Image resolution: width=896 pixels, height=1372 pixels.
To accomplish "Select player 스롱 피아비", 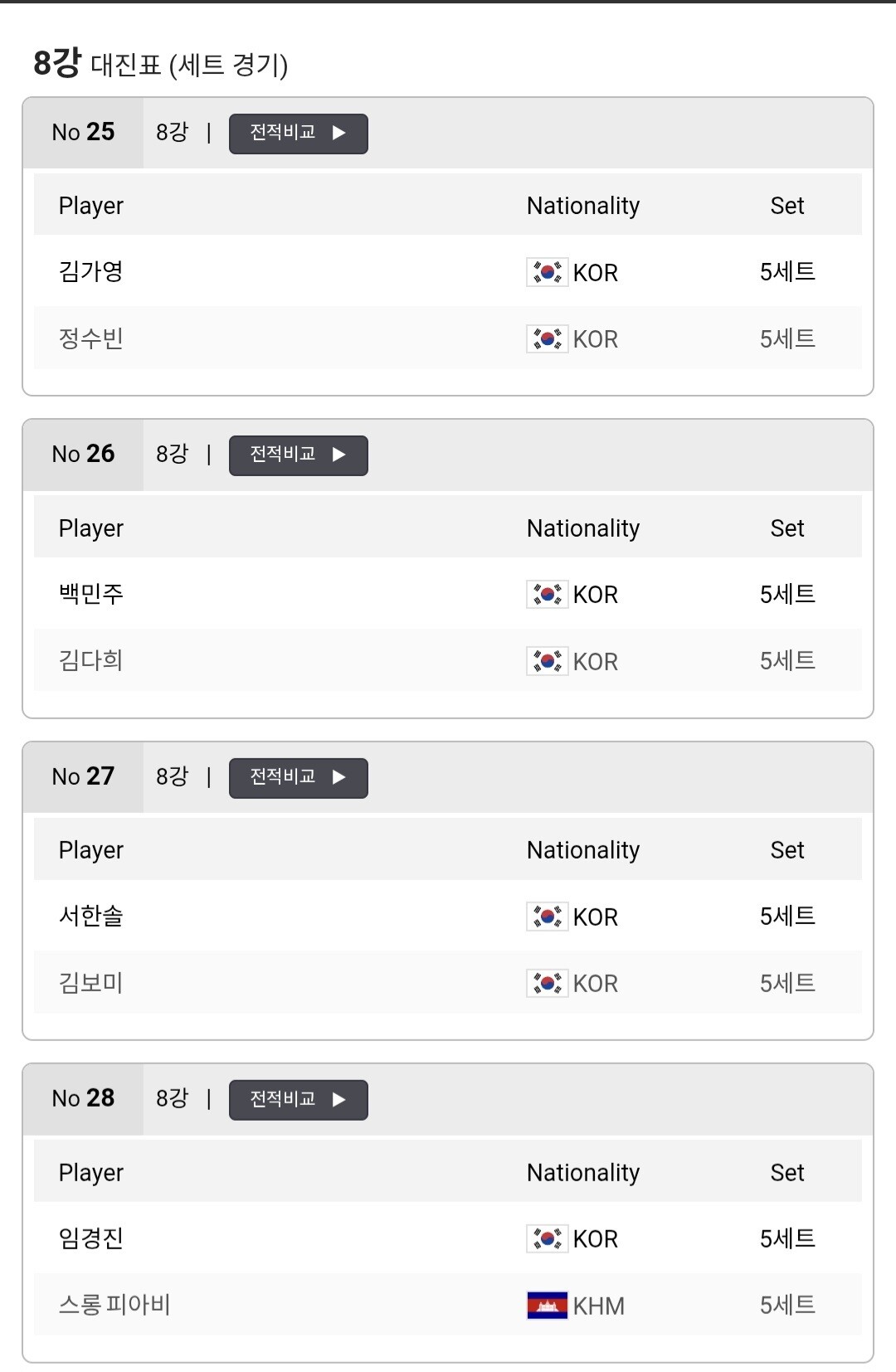I will point(114,1305).
